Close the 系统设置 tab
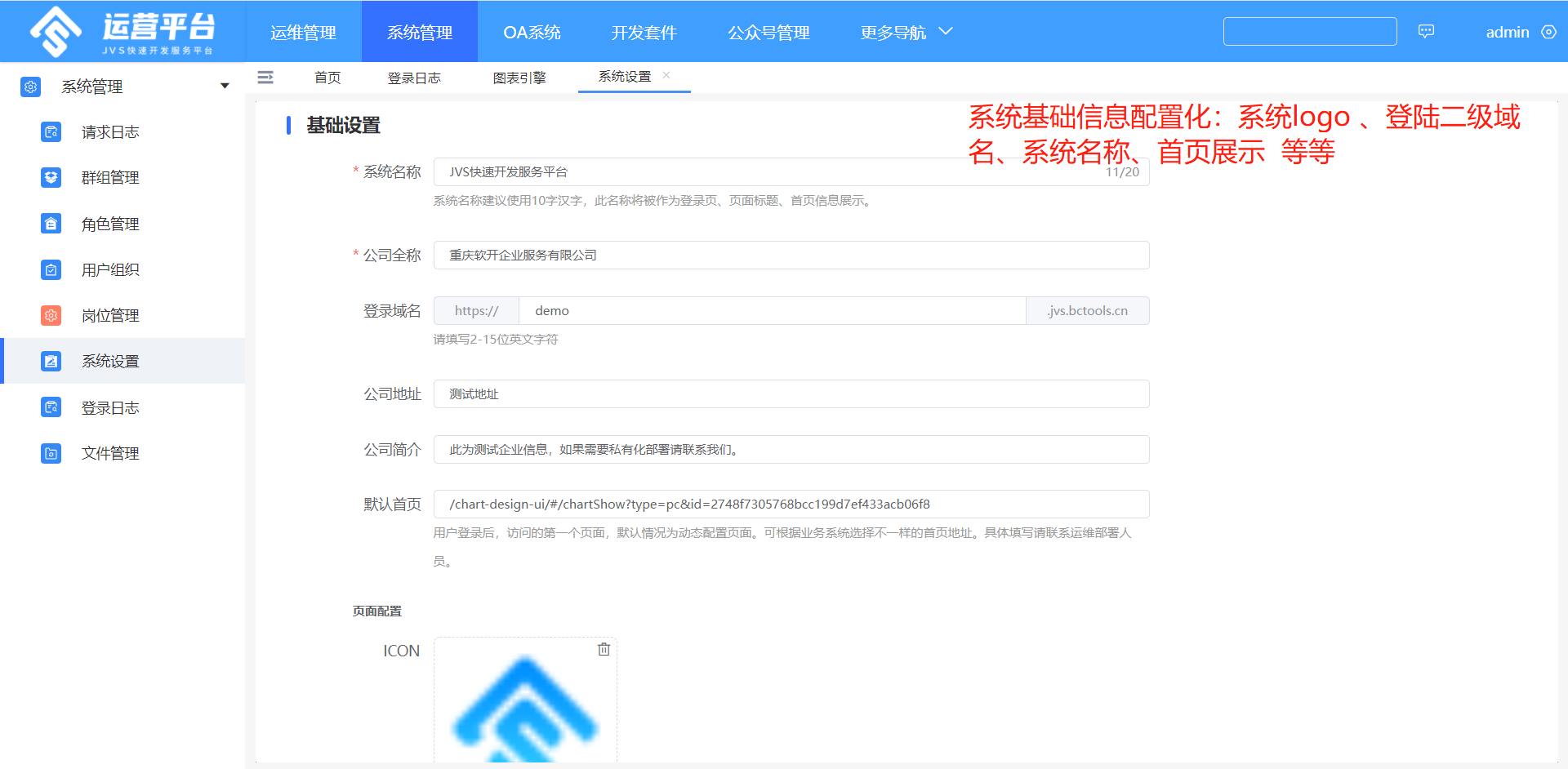This screenshot has height=769, width=1568. point(666,75)
